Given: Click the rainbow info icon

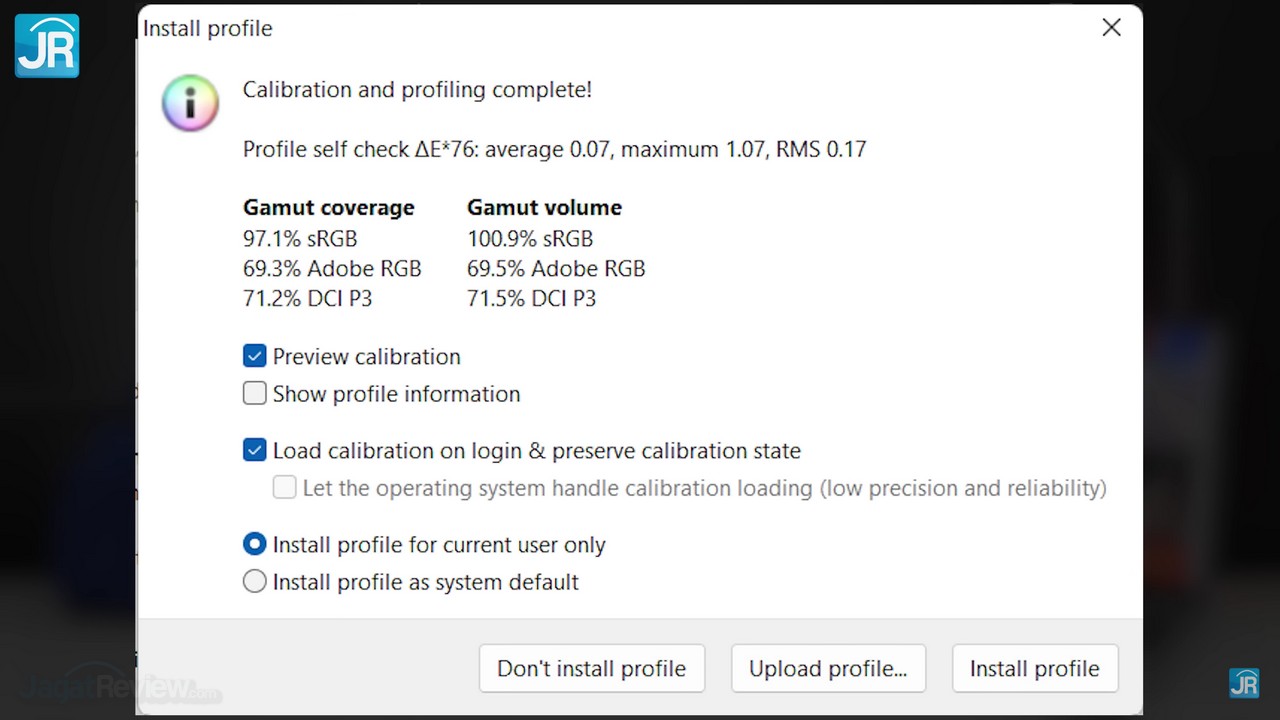Looking at the screenshot, I should (x=190, y=103).
